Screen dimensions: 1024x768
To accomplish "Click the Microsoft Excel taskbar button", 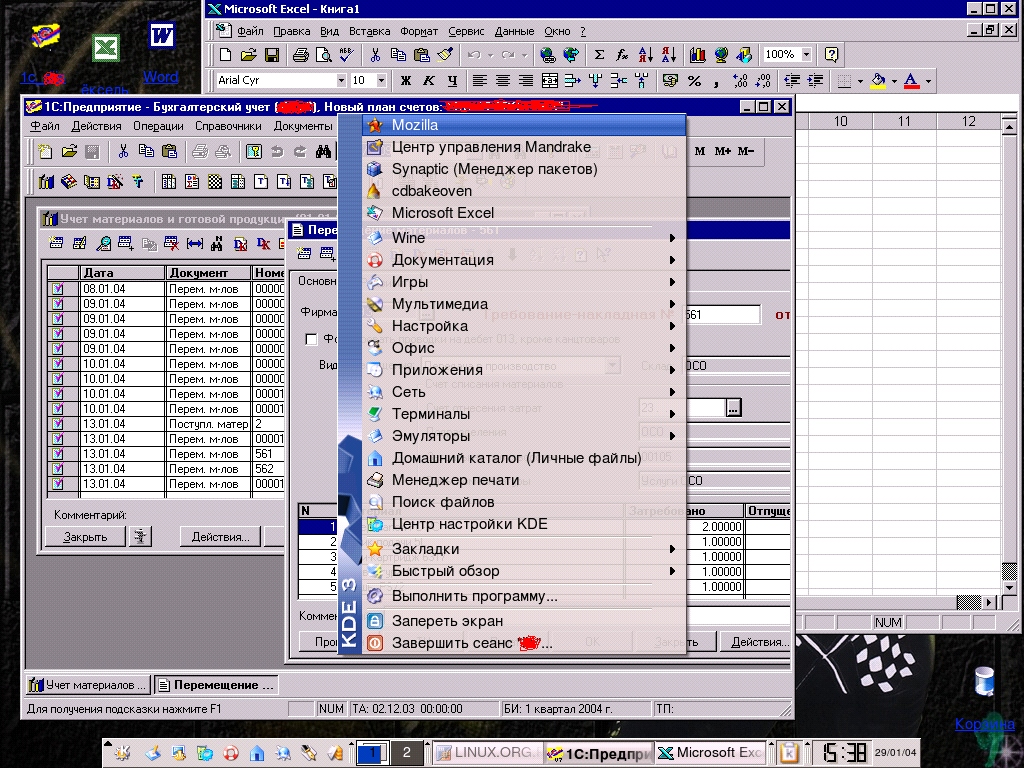I will point(711,752).
